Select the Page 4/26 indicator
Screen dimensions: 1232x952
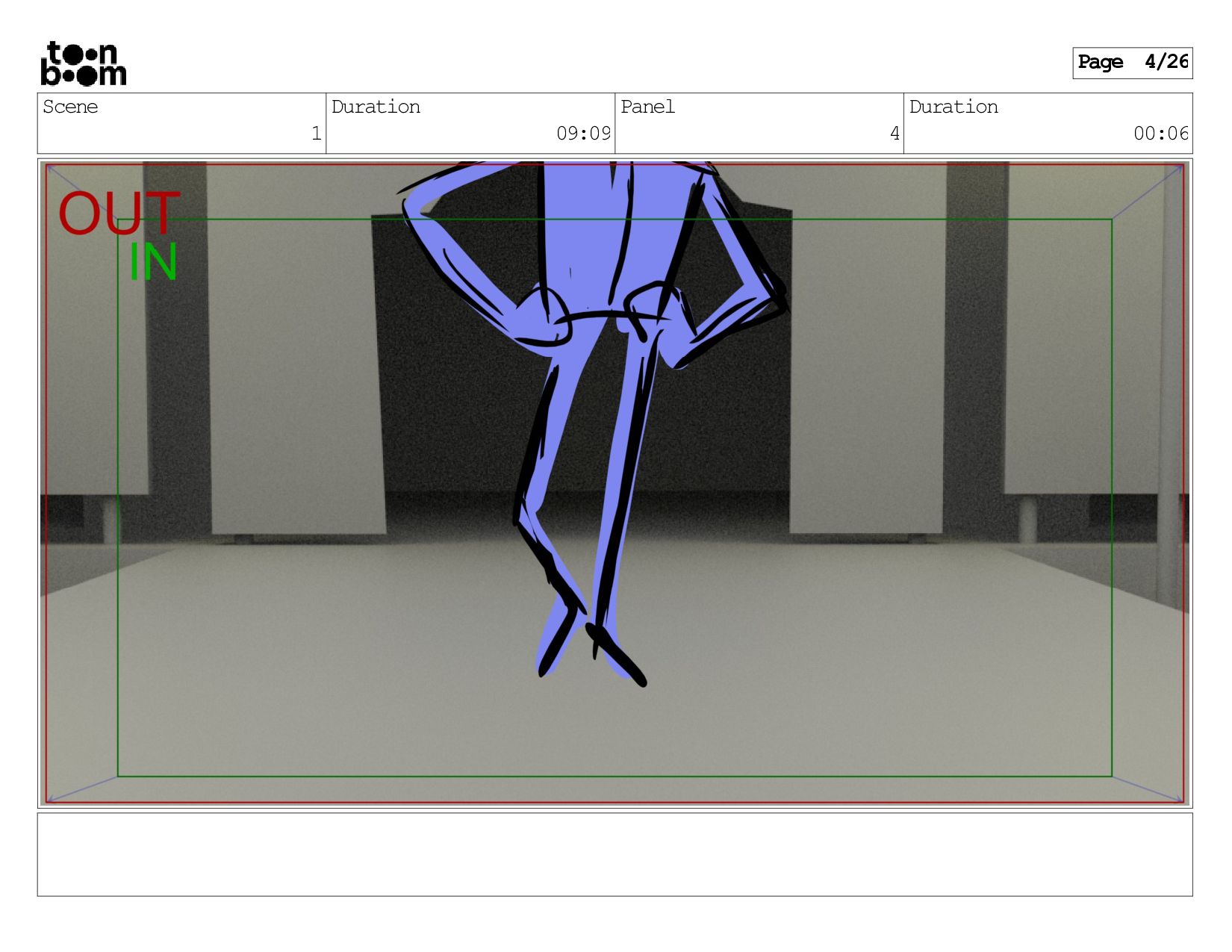click(x=1132, y=63)
